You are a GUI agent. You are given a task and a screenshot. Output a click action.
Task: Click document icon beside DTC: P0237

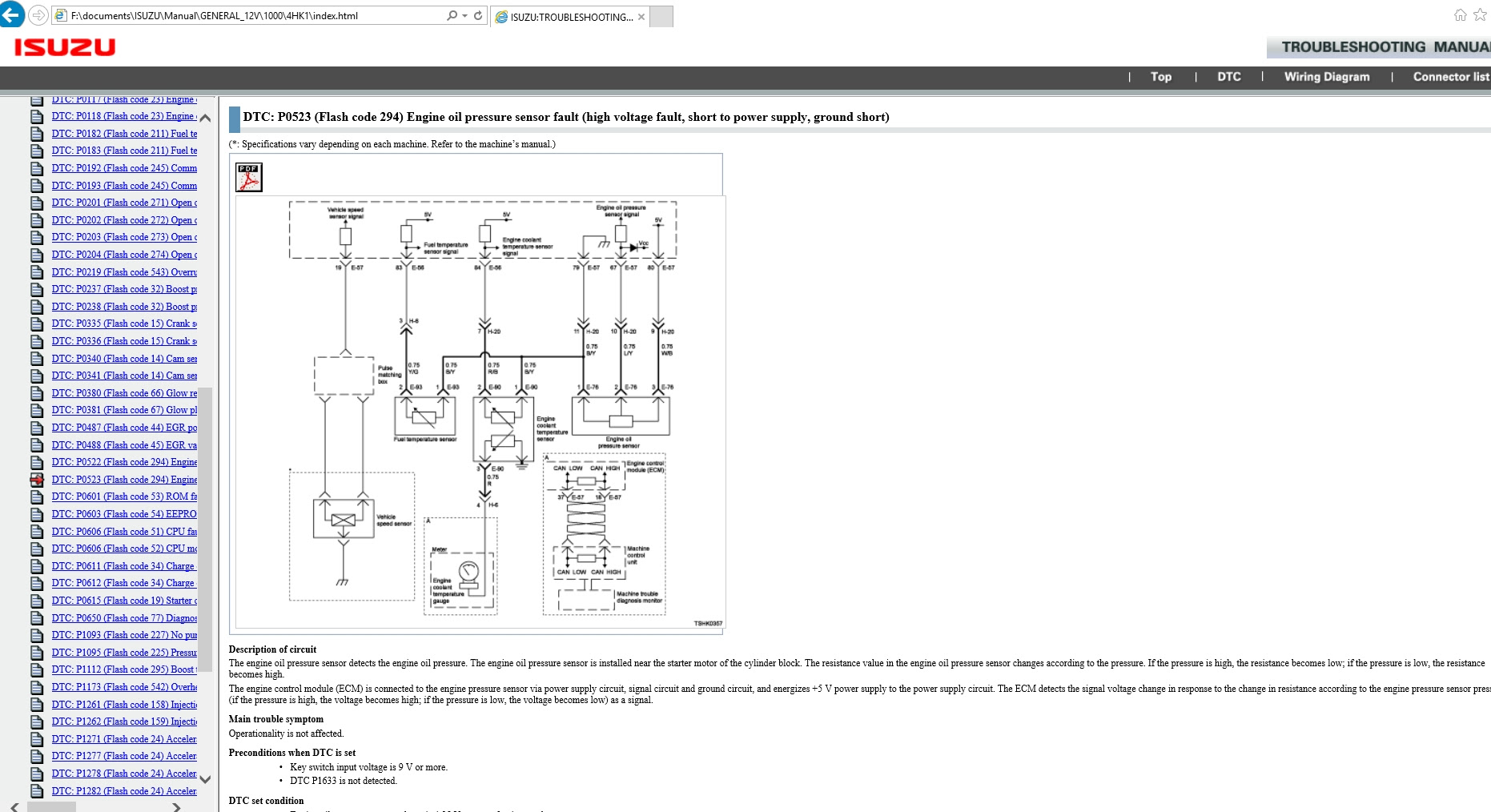click(37, 290)
